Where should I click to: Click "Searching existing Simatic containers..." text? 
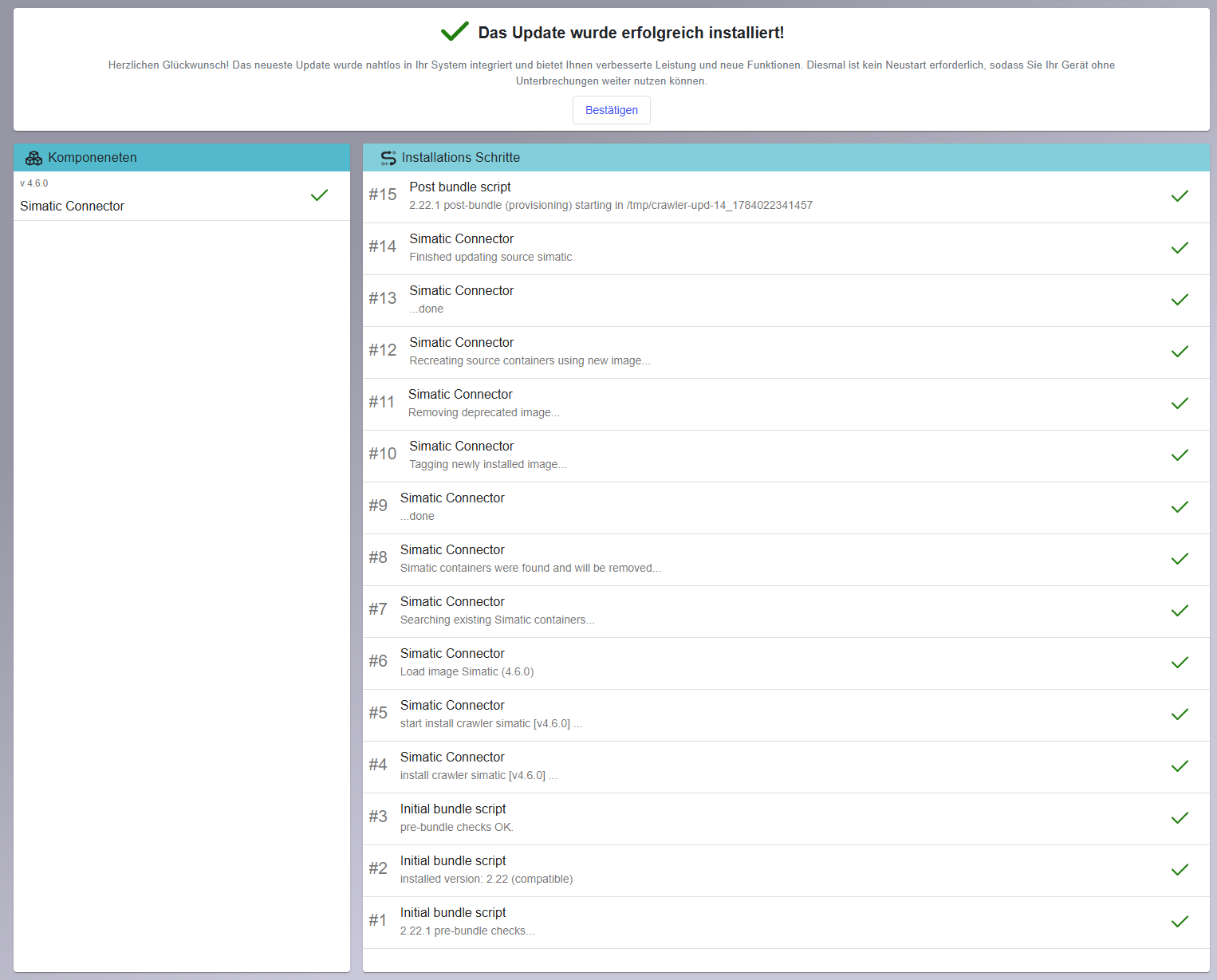coord(498,620)
